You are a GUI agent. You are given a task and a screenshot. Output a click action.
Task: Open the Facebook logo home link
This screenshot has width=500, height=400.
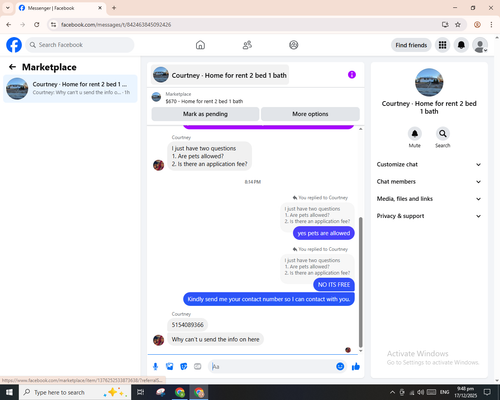[x=14, y=45]
